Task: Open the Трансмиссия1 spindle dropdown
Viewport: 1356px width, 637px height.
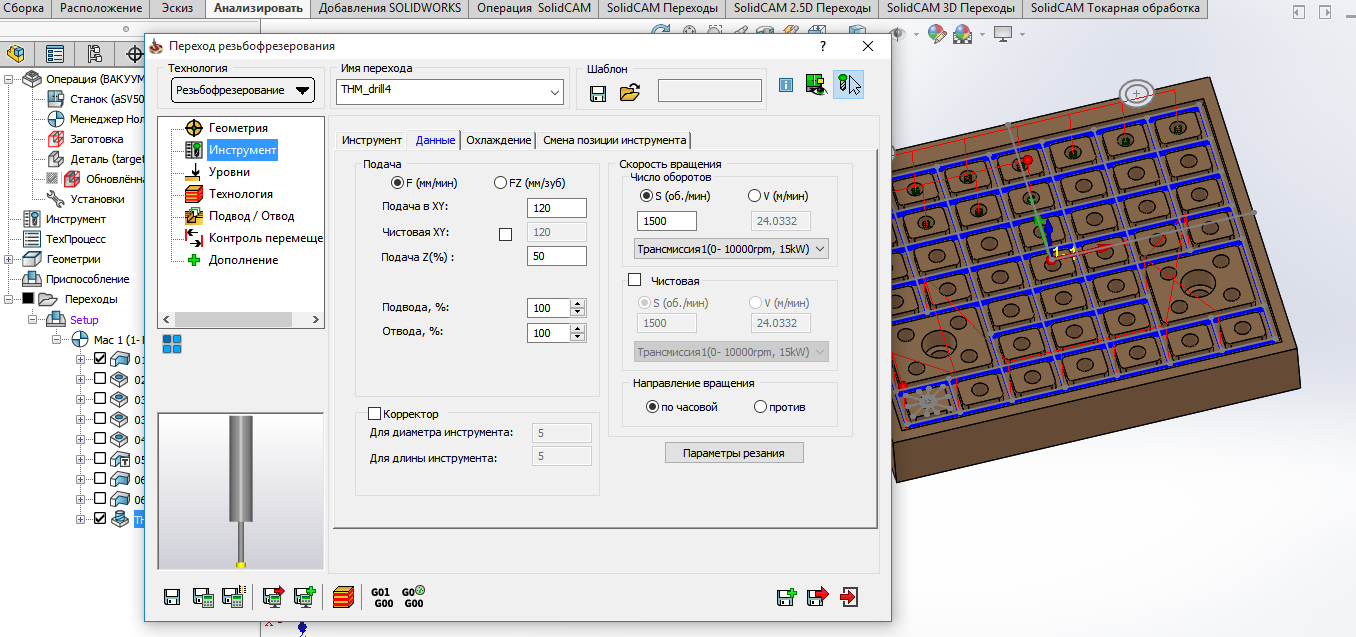Action: pyautogui.click(x=731, y=248)
